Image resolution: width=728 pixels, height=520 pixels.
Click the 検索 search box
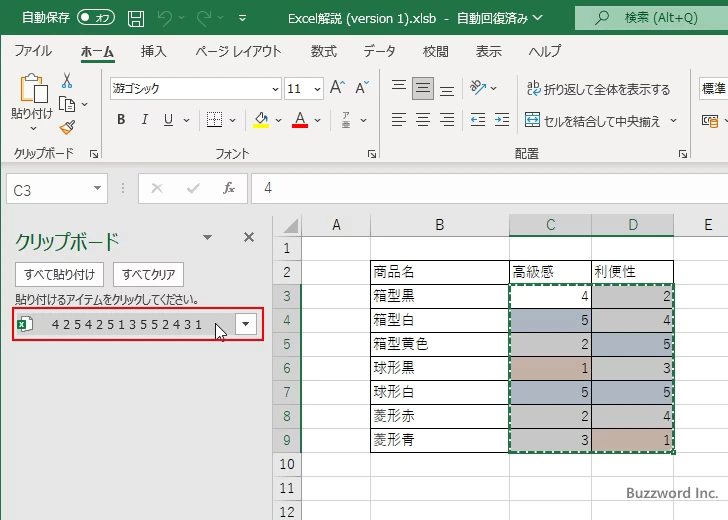651,18
